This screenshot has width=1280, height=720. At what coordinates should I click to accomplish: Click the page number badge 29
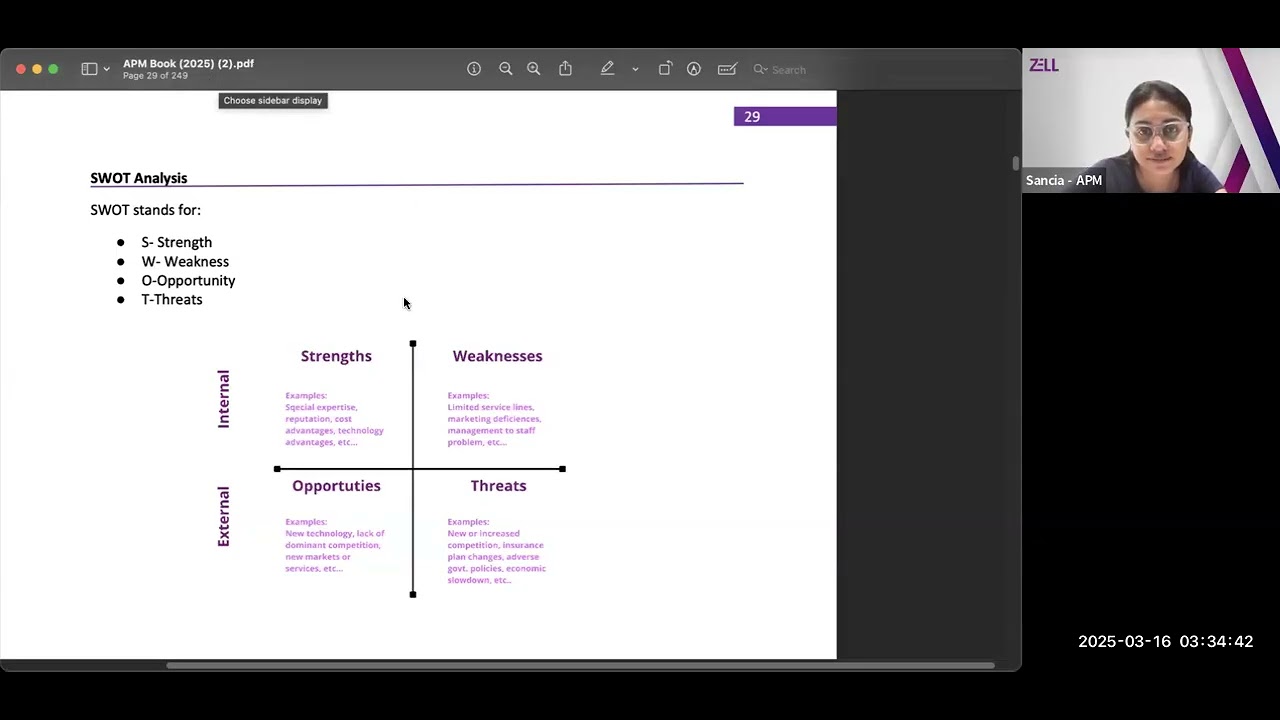(x=785, y=116)
